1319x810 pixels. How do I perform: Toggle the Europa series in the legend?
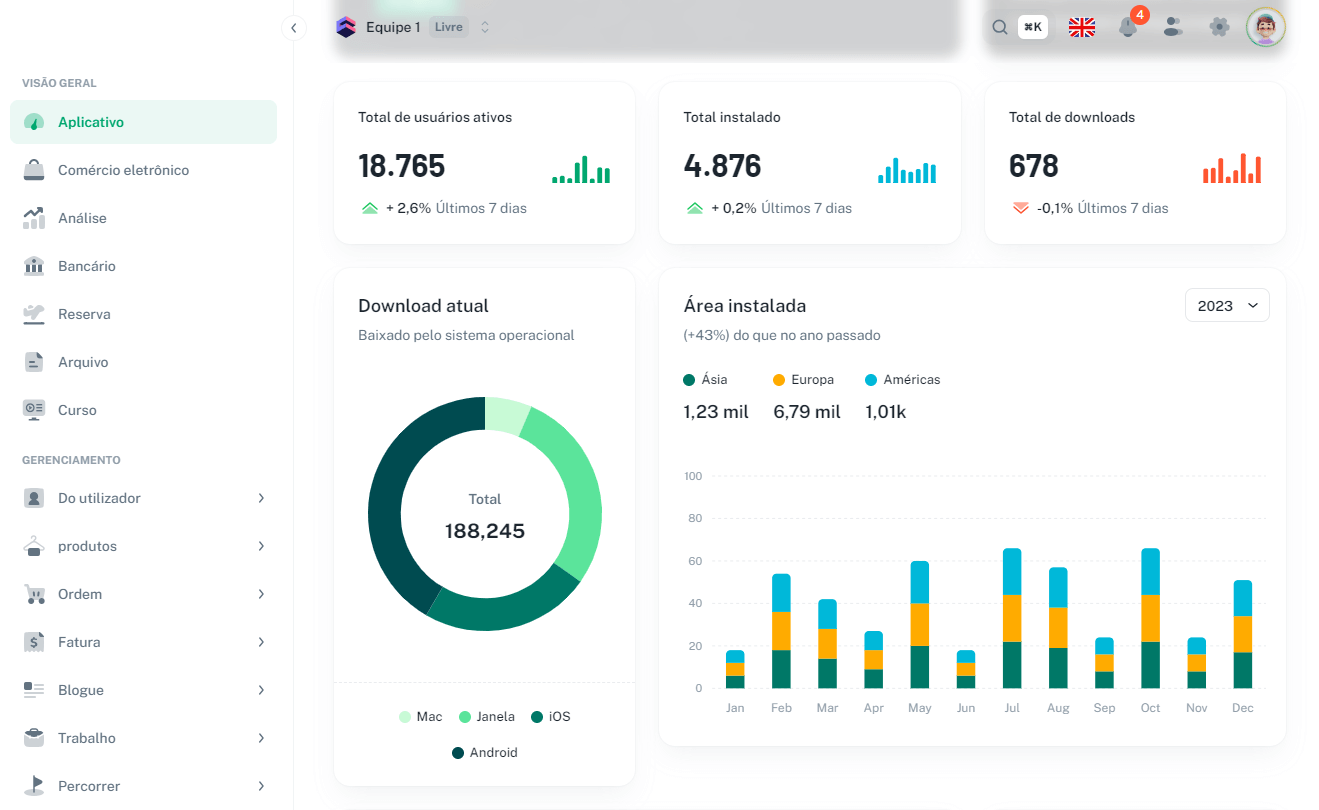pyautogui.click(x=803, y=380)
